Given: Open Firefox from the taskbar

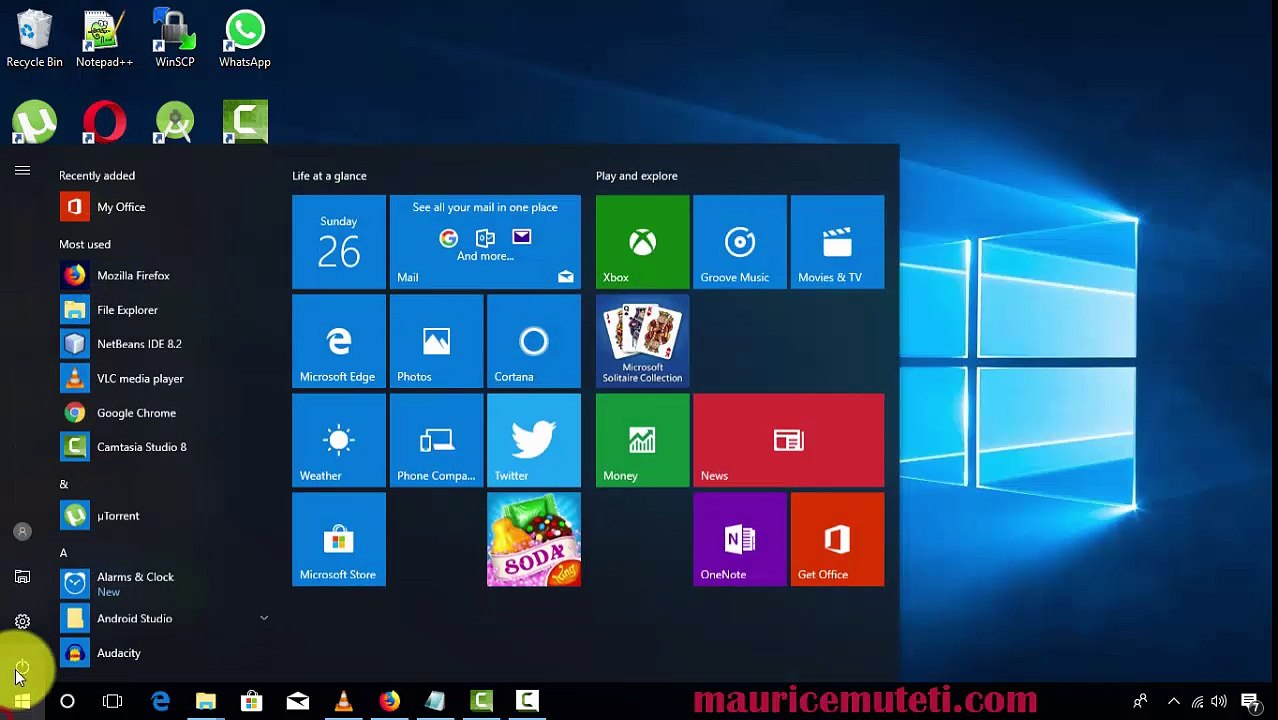Looking at the screenshot, I should pos(390,701).
